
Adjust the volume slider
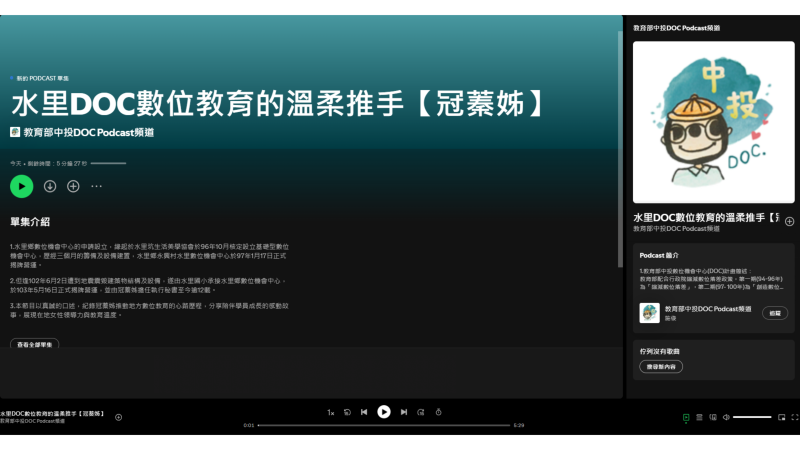pos(752,417)
